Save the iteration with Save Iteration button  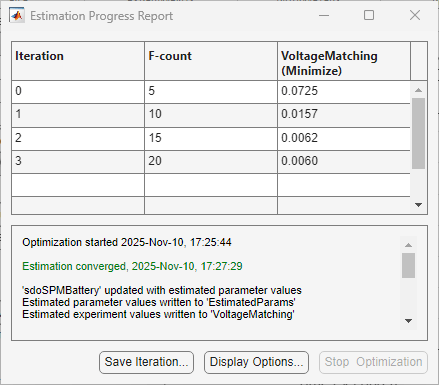tap(146, 362)
